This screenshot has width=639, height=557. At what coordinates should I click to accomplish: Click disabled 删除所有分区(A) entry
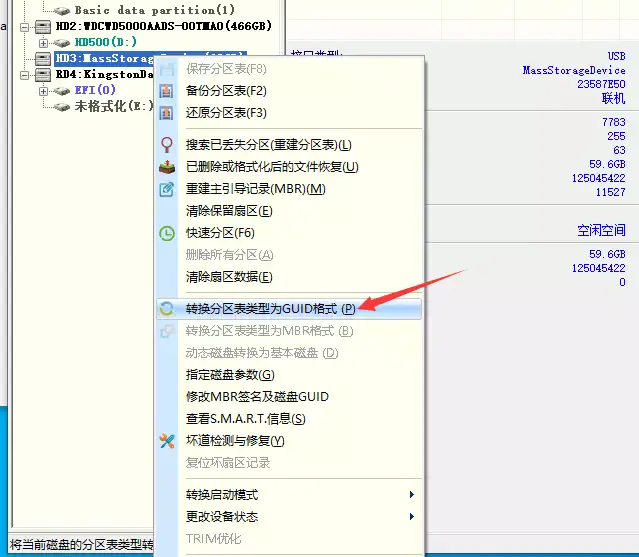tap(289, 255)
